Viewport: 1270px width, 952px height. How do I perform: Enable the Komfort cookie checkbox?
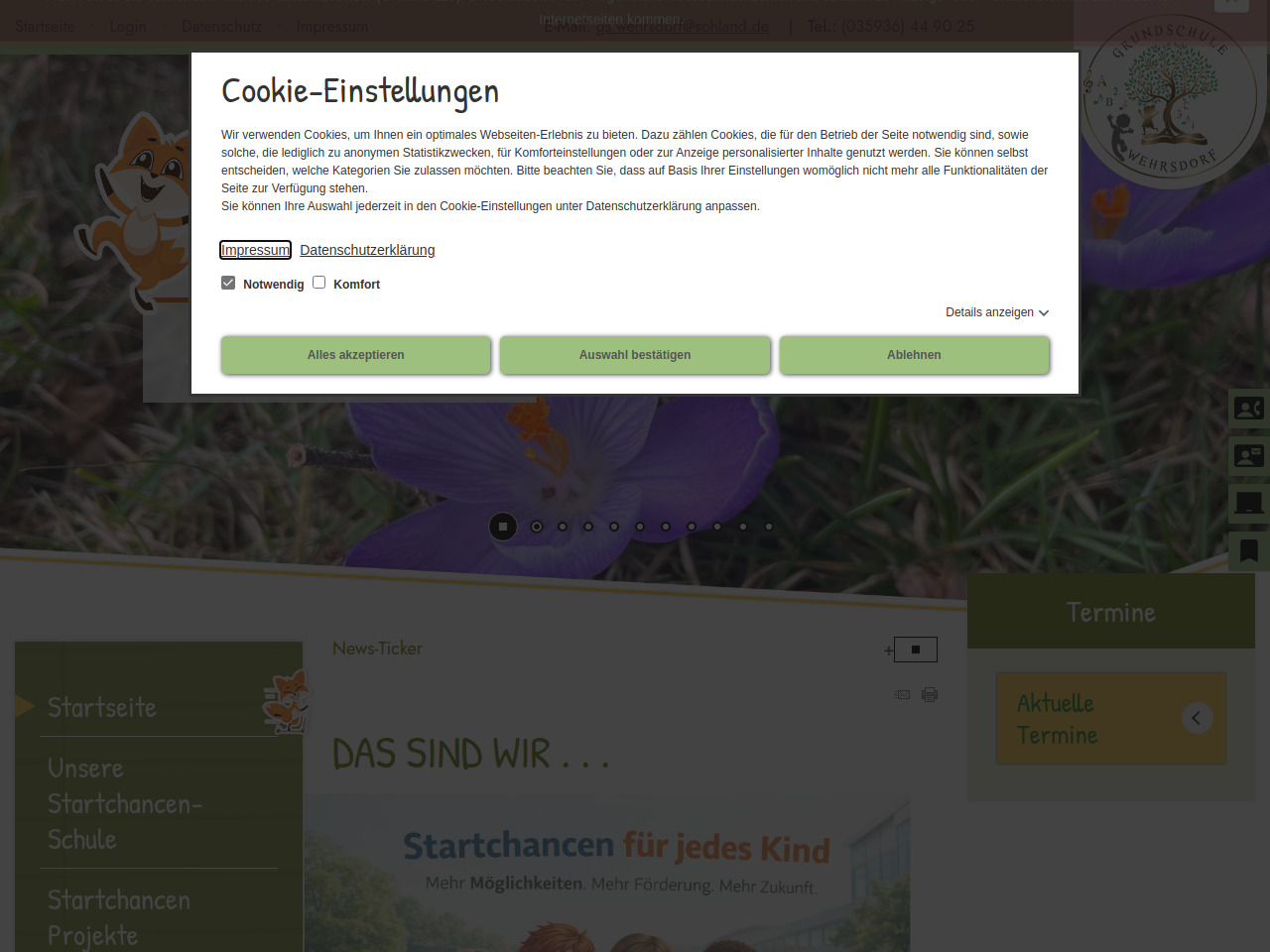319,283
